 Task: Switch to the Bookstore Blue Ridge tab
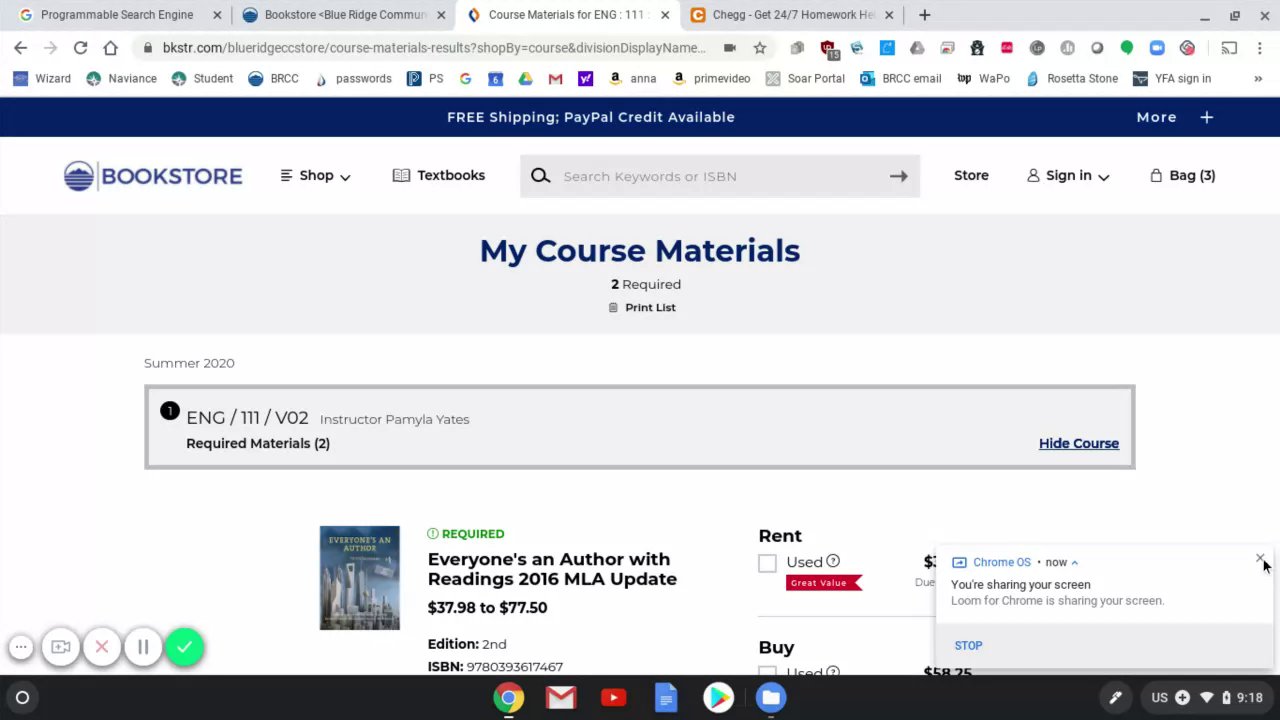[x=344, y=15]
